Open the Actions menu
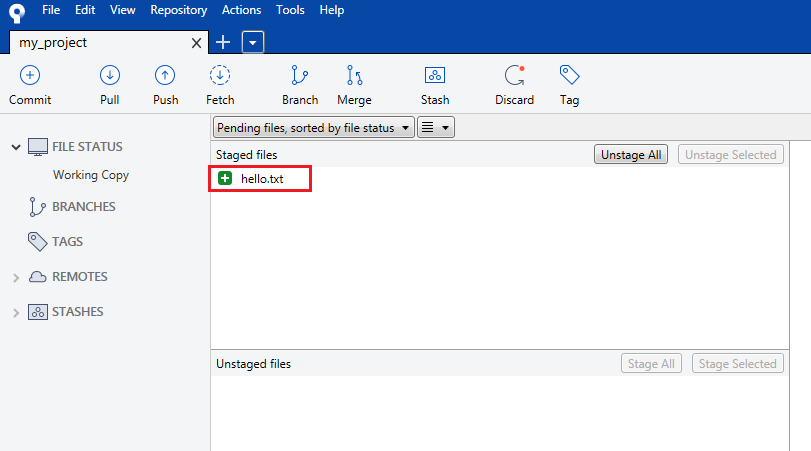Viewport: 811px width, 451px height. point(241,10)
